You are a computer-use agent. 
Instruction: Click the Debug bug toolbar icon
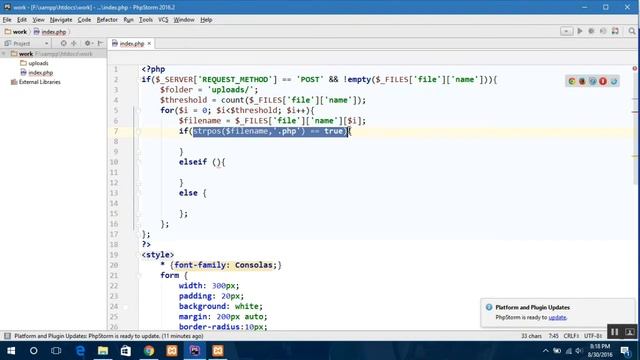591,31
